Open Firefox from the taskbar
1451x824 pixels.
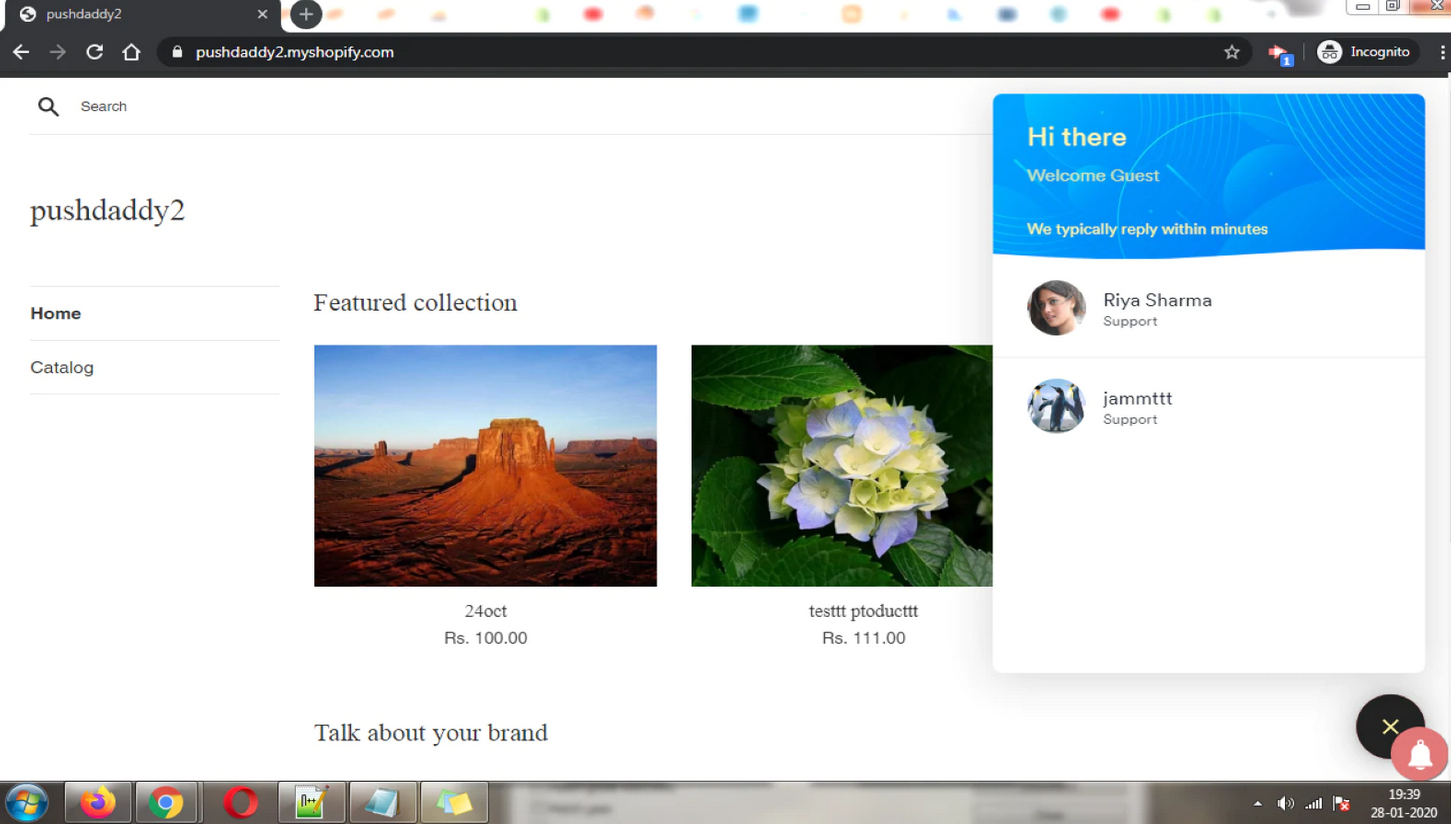tap(98, 802)
